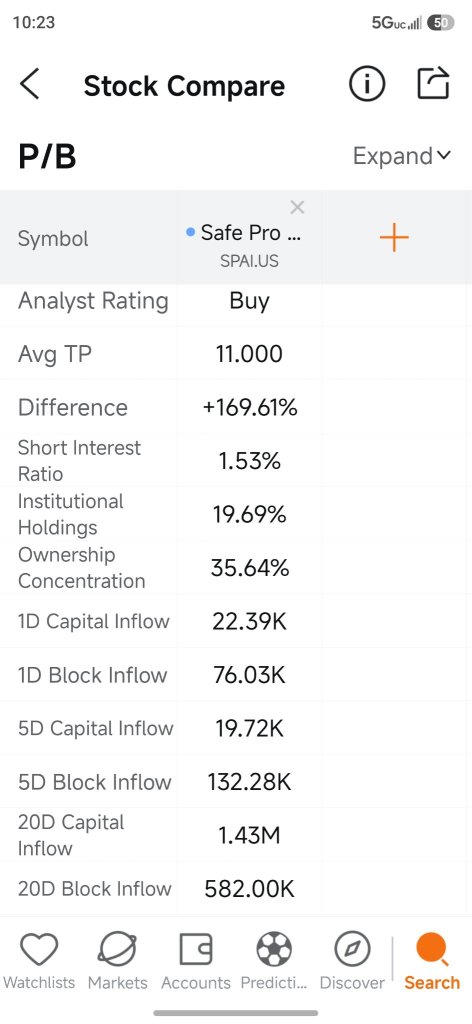Add a stock with the orange plus
Viewport: 472px width, 1024px height.
tap(394, 238)
